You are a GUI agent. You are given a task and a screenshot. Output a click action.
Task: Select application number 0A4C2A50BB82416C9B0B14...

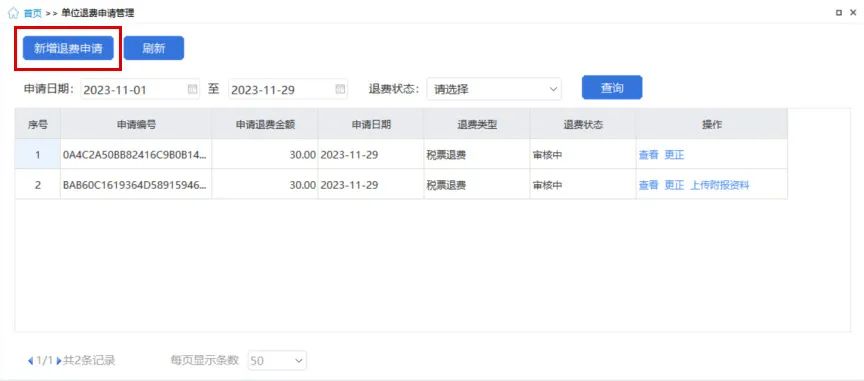pyautogui.click(x=135, y=155)
